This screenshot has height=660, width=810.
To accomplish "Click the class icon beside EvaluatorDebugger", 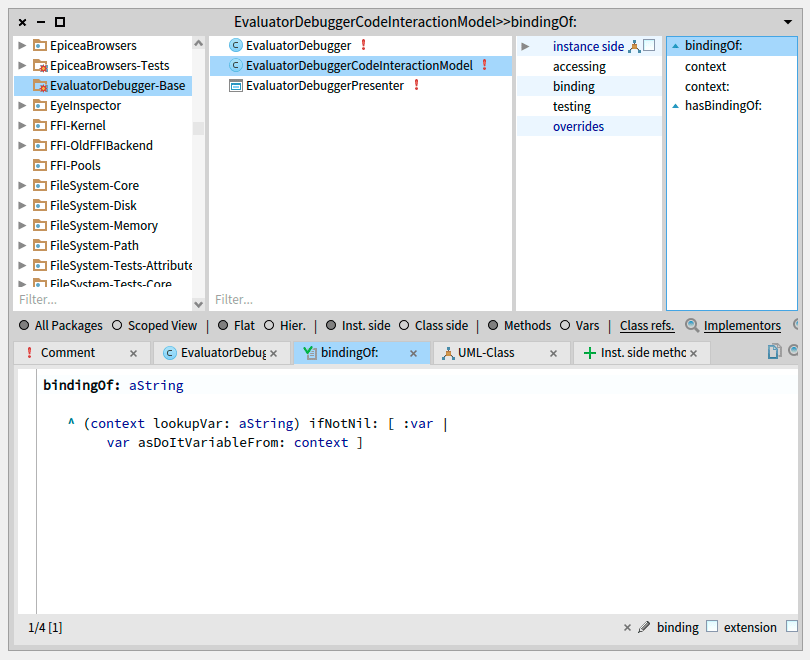I will [x=236, y=46].
